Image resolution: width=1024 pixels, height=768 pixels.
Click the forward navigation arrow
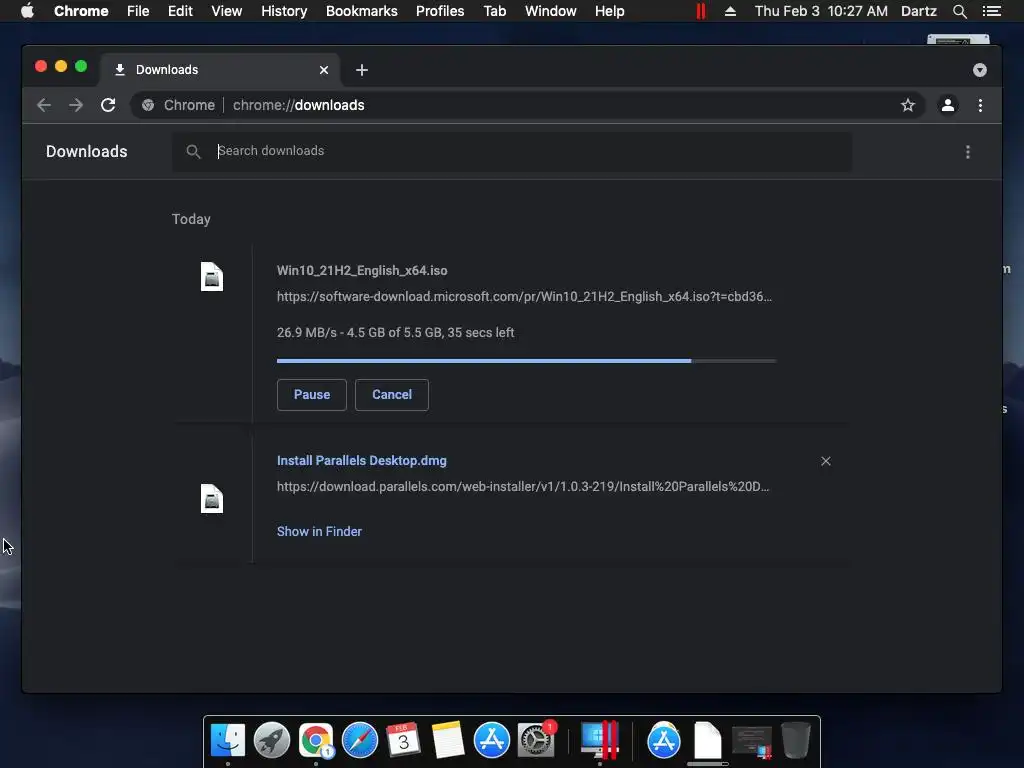pos(76,105)
